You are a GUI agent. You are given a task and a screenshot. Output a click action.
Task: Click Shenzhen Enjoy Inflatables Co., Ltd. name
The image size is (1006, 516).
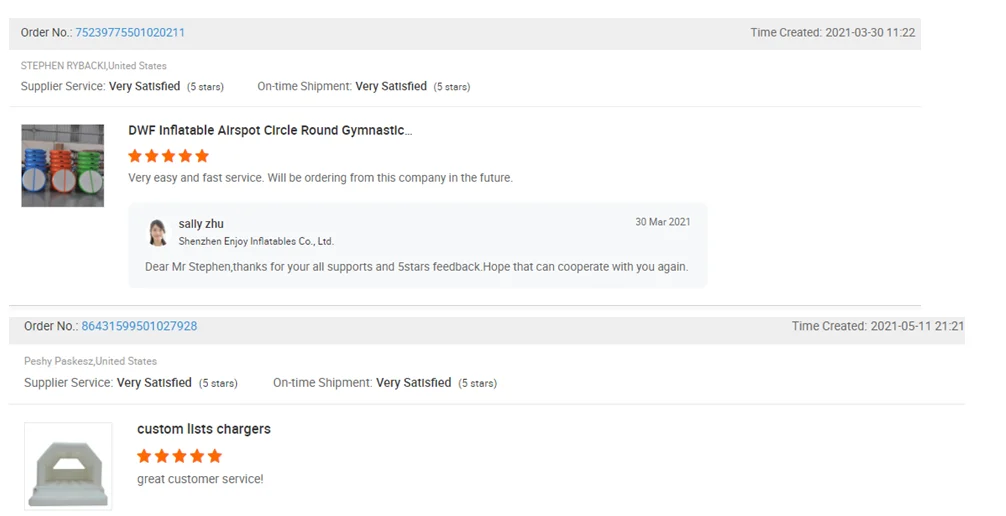click(256, 241)
